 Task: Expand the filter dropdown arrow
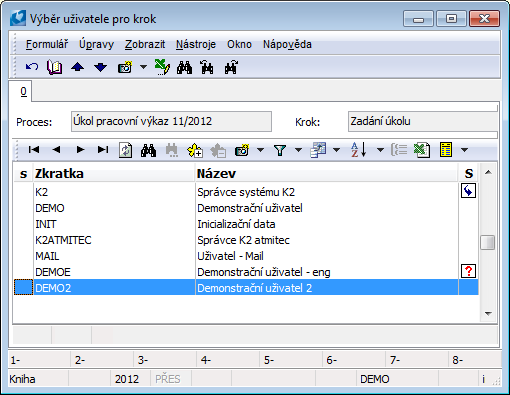pyautogui.click(x=298, y=150)
